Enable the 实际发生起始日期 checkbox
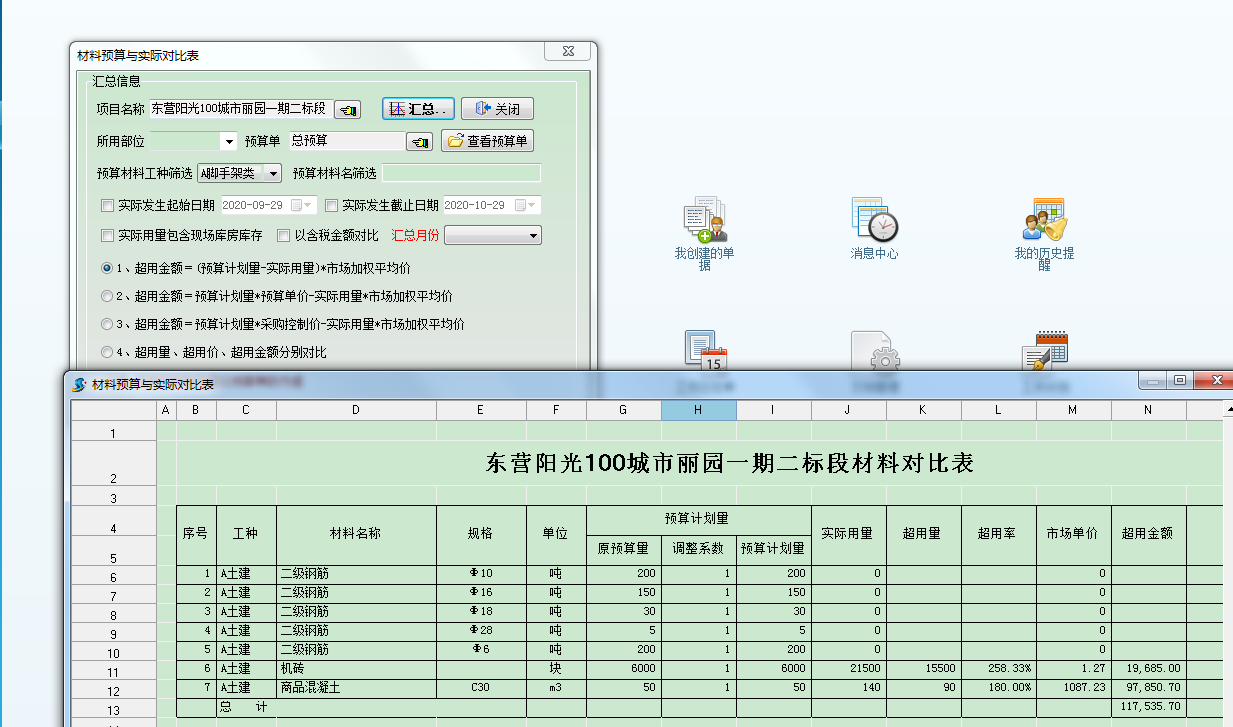The image size is (1233, 727). tap(107, 205)
